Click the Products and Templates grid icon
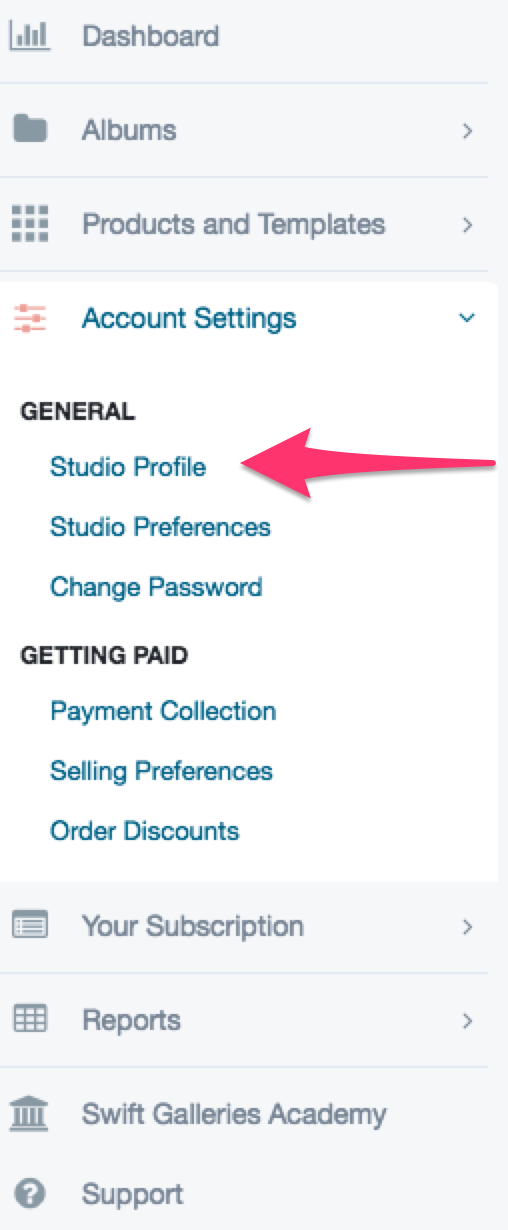 (x=29, y=223)
